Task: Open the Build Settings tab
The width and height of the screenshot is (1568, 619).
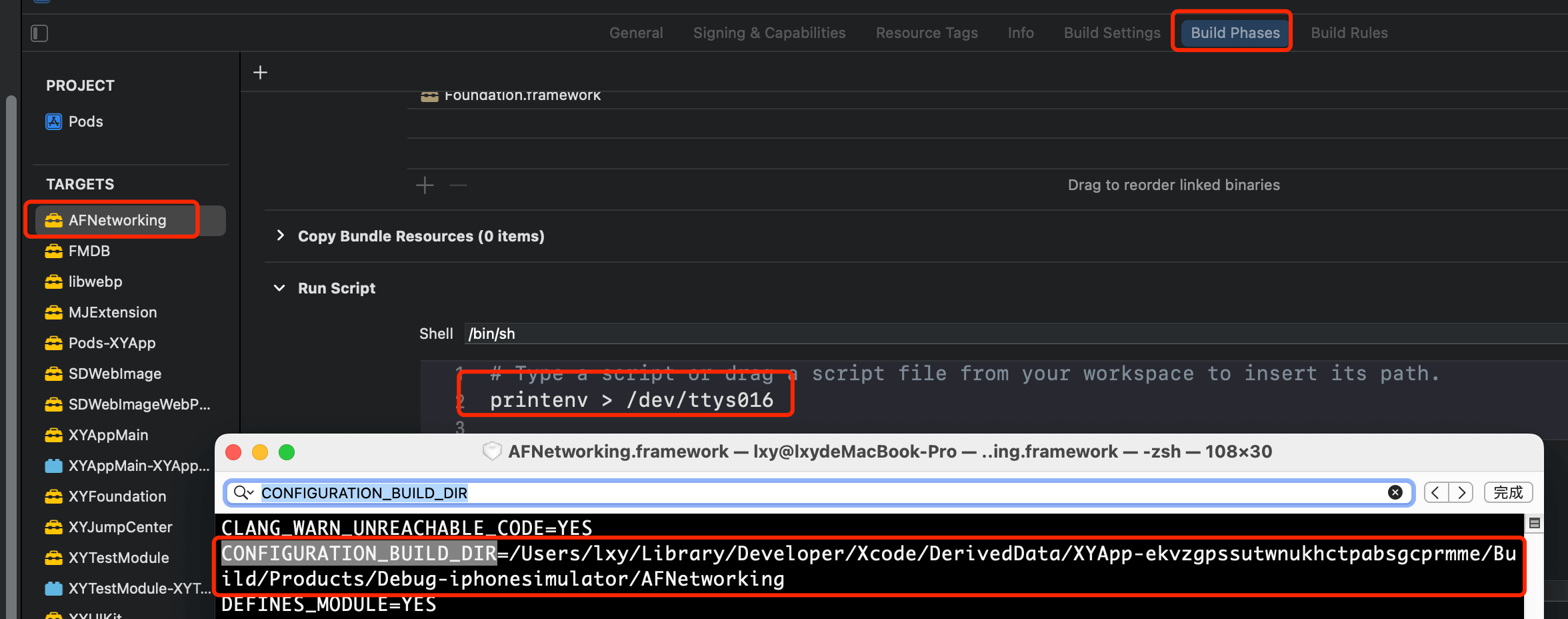Action: coord(1111,33)
